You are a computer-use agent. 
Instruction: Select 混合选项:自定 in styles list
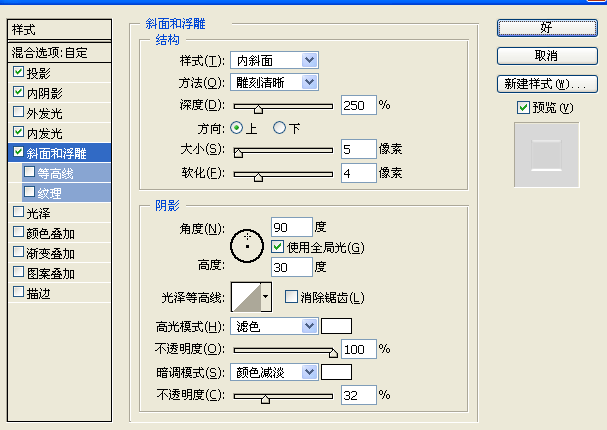pyautogui.click(x=60, y=52)
